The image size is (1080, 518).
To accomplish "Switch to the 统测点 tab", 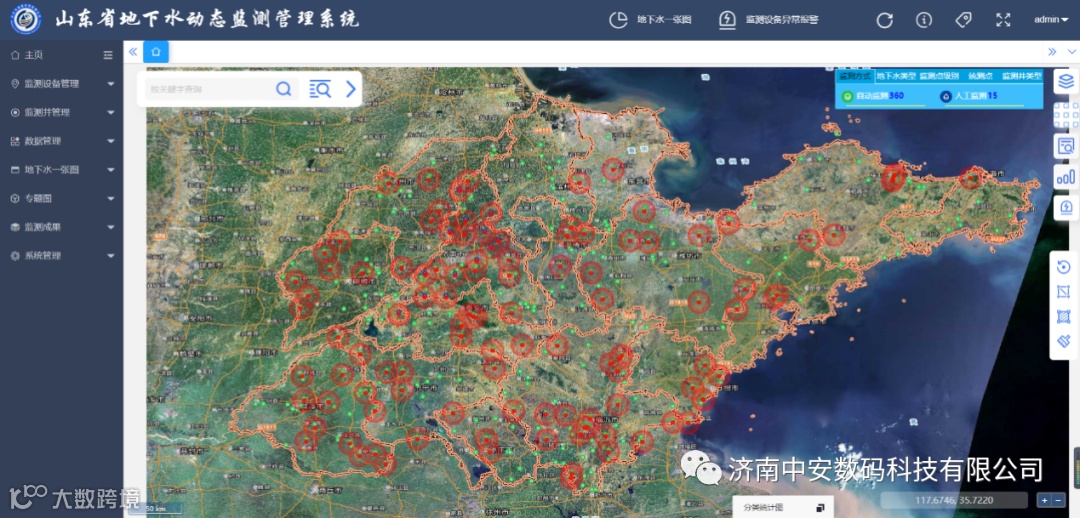I will click(980, 76).
